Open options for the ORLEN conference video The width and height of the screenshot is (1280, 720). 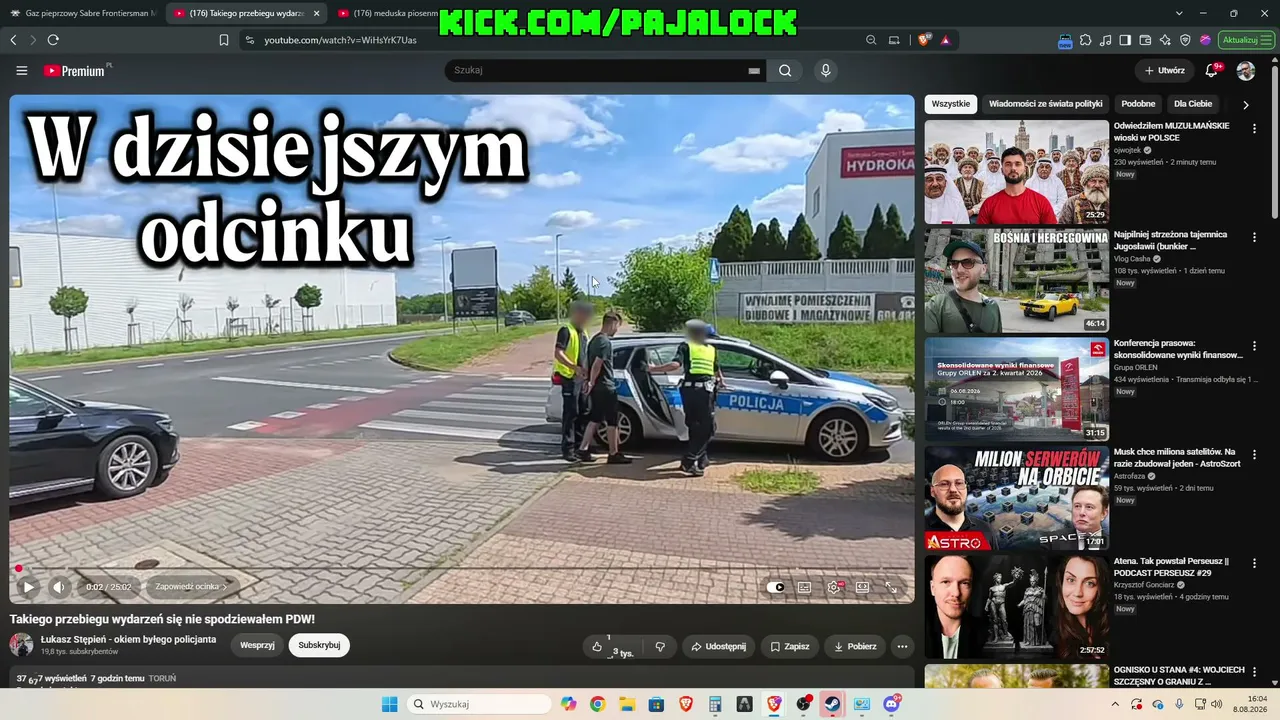1254,345
